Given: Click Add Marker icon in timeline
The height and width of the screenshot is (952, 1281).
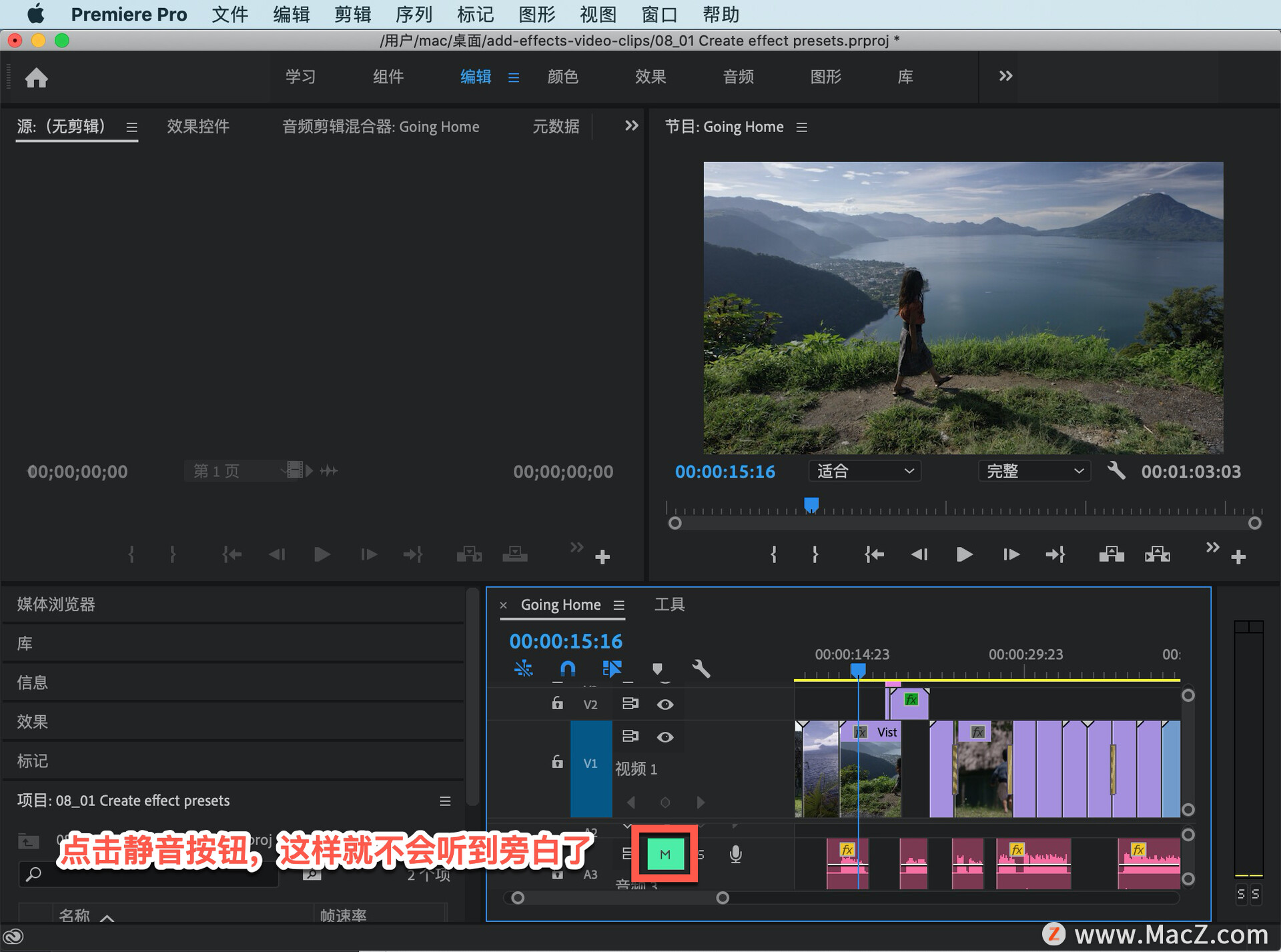Looking at the screenshot, I should [657, 668].
